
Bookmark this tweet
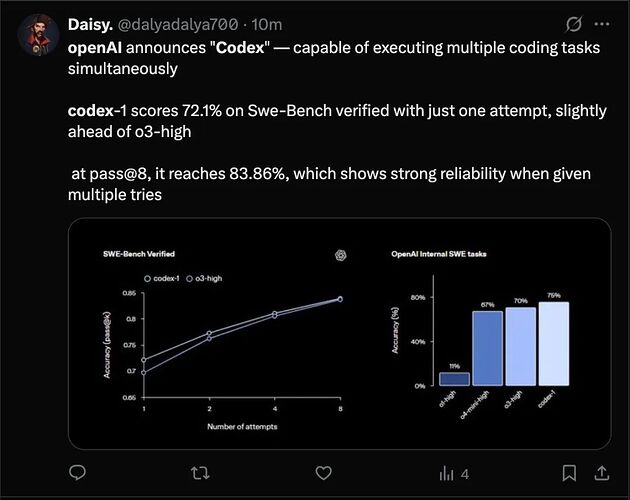(x=568, y=471)
